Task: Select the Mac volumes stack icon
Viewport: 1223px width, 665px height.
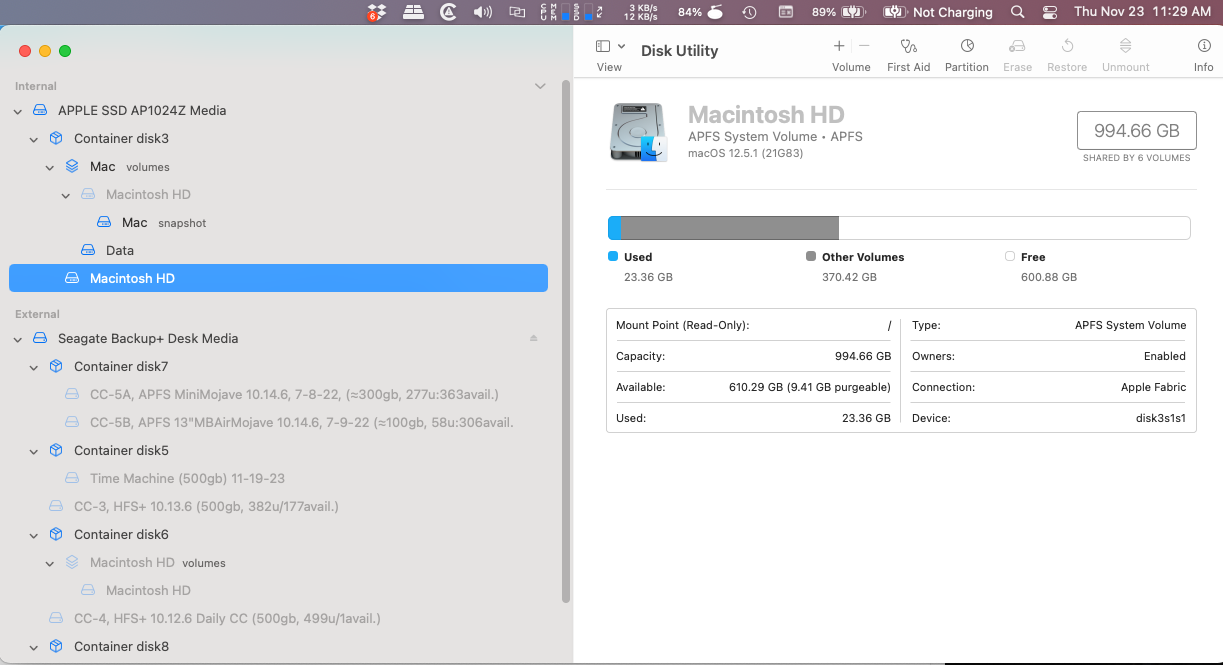Action: [x=72, y=167]
